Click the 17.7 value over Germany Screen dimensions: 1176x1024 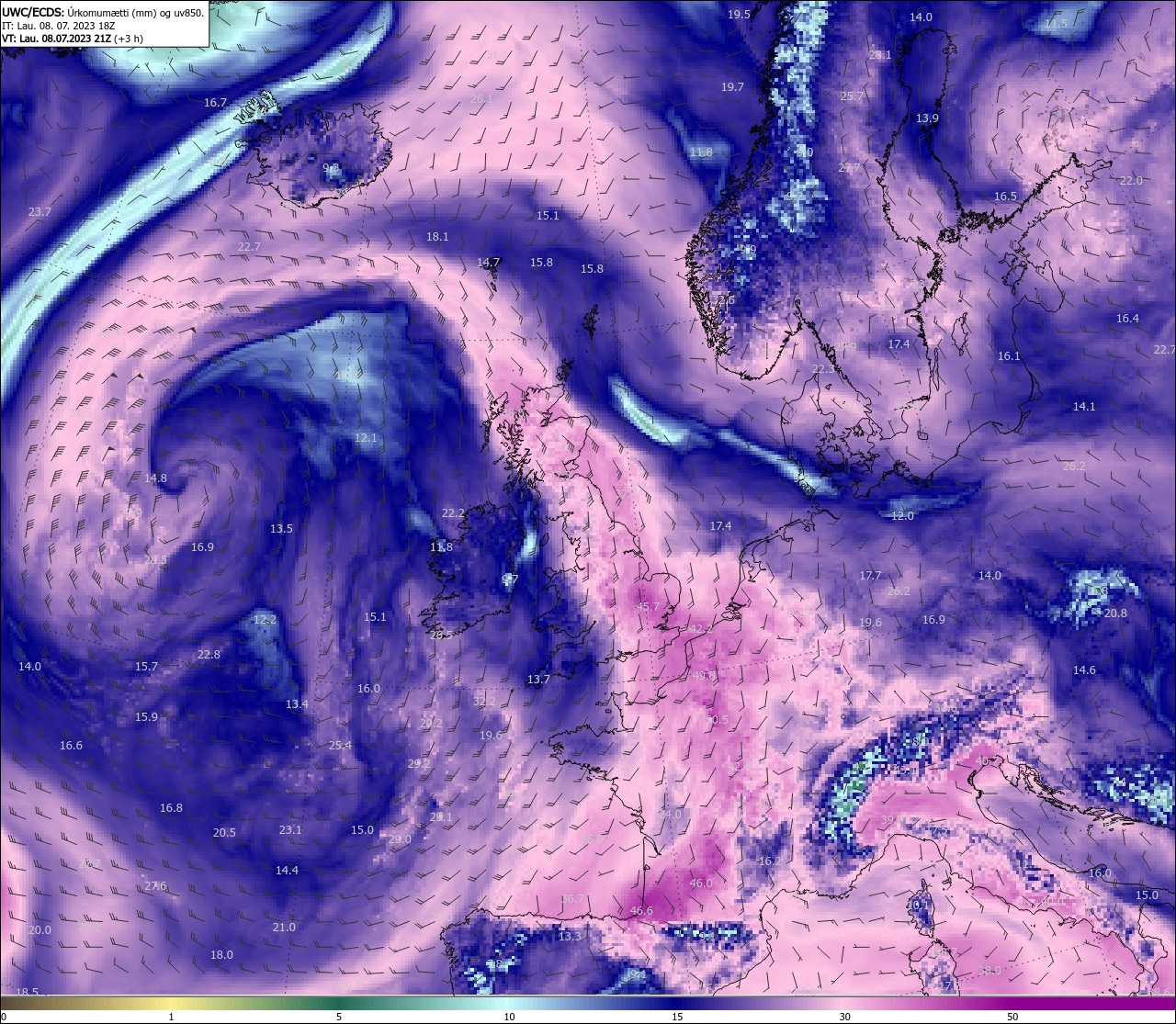[x=870, y=576]
